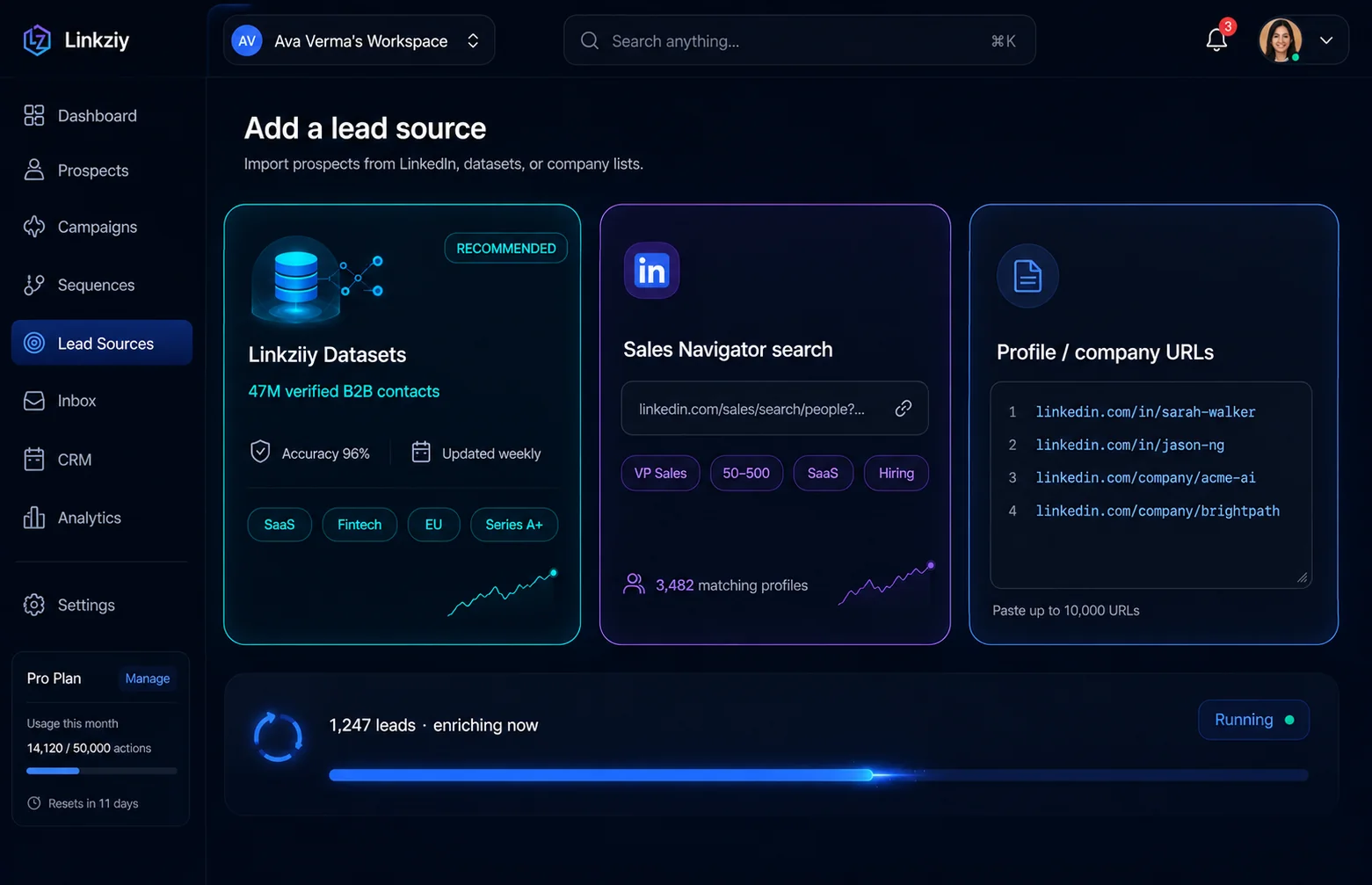This screenshot has width=1372, height=885.
Task: Click the search magnifier icon
Action: pos(590,40)
